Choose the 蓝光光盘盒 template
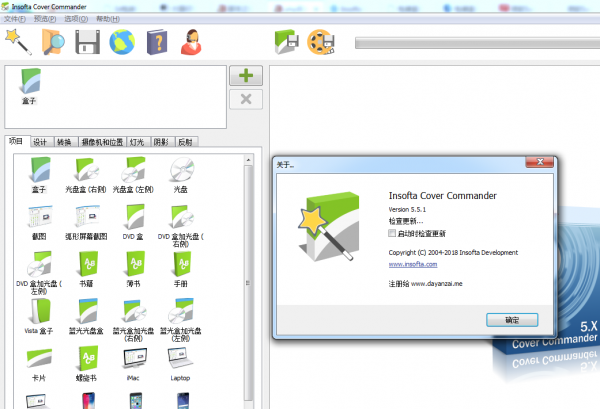 [86, 317]
